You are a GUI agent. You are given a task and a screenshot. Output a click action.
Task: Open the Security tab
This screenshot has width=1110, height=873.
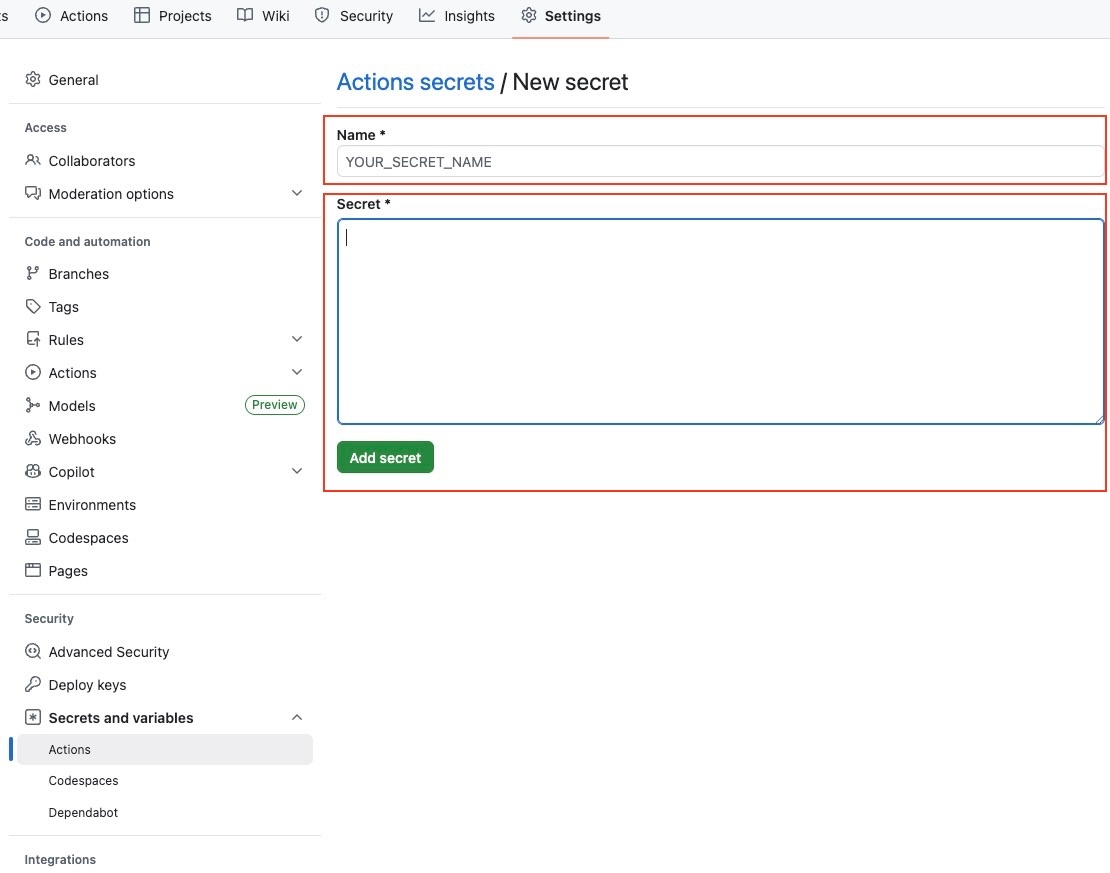[x=354, y=16]
